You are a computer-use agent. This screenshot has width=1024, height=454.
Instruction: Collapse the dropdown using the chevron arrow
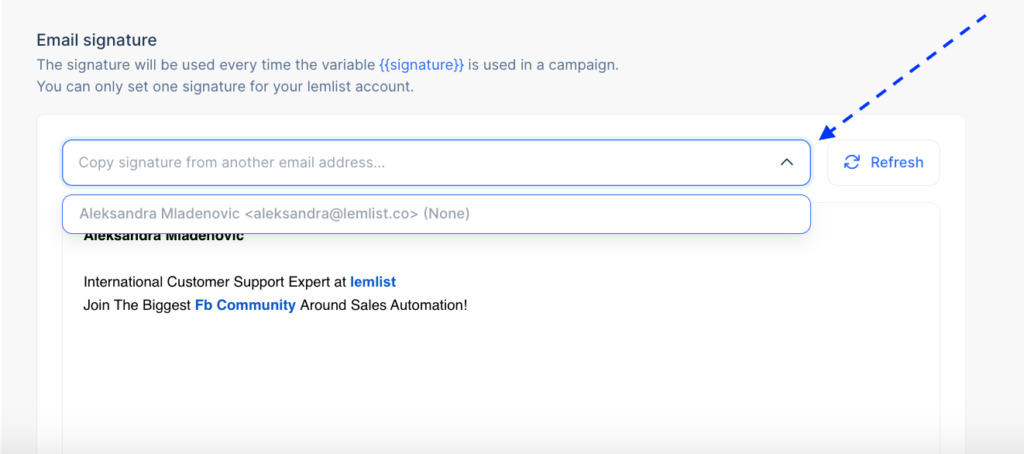coord(786,162)
